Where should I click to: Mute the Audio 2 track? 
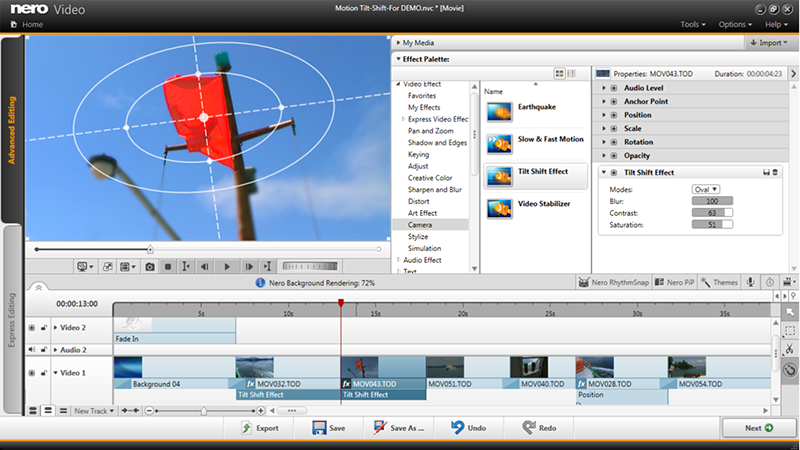(32, 350)
